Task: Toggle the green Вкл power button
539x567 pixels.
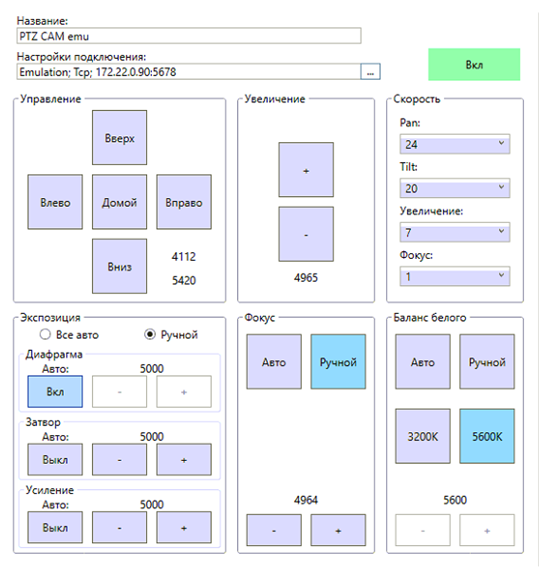Action: pos(474,65)
